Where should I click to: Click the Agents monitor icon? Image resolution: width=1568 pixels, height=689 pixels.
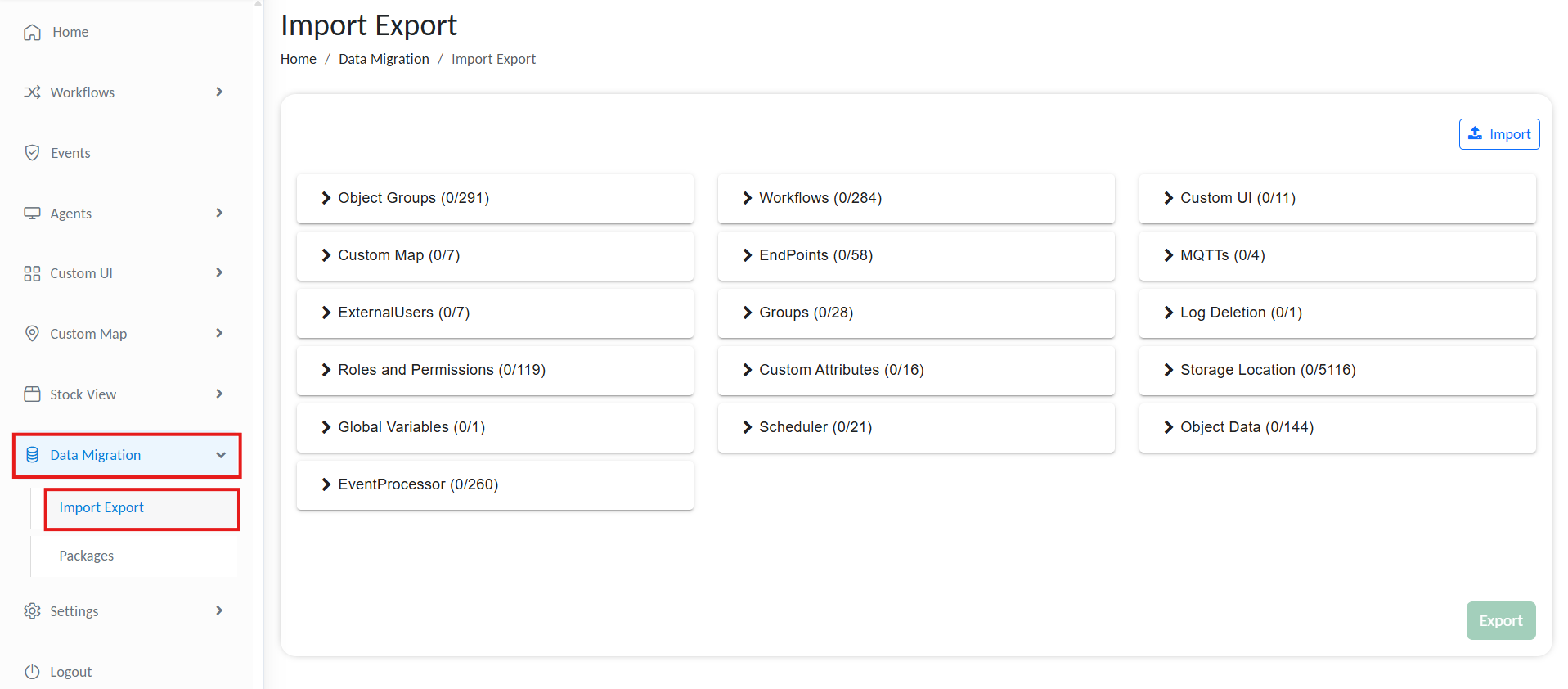pos(32,214)
